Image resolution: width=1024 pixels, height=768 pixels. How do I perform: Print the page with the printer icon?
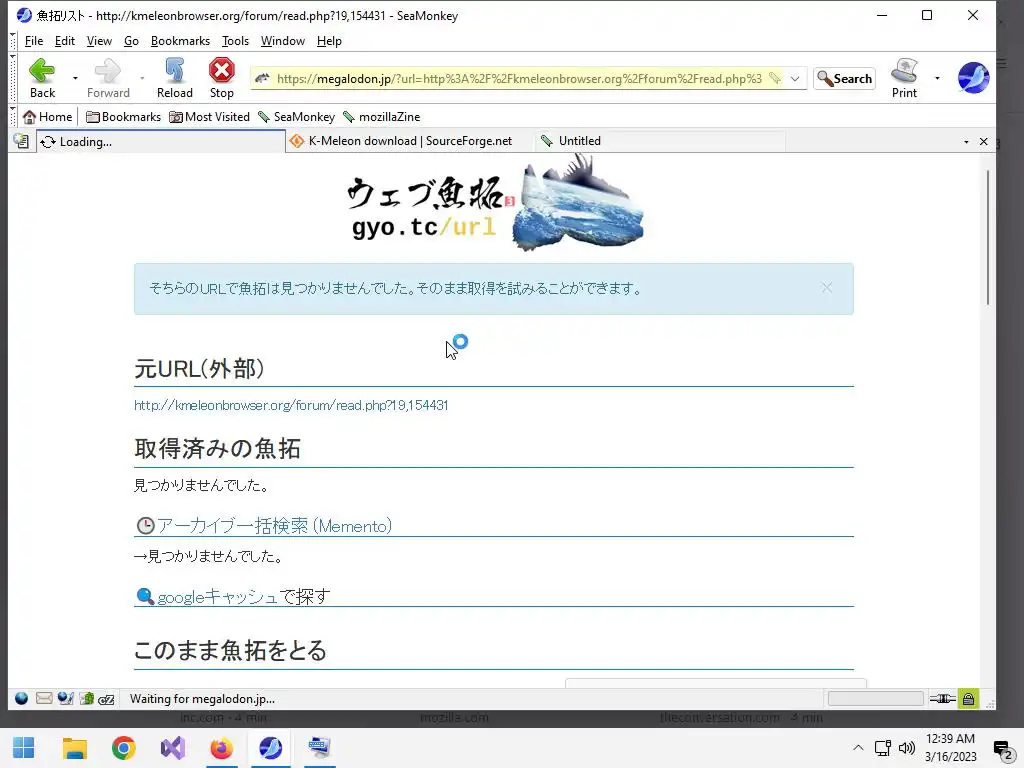coord(904,78)
